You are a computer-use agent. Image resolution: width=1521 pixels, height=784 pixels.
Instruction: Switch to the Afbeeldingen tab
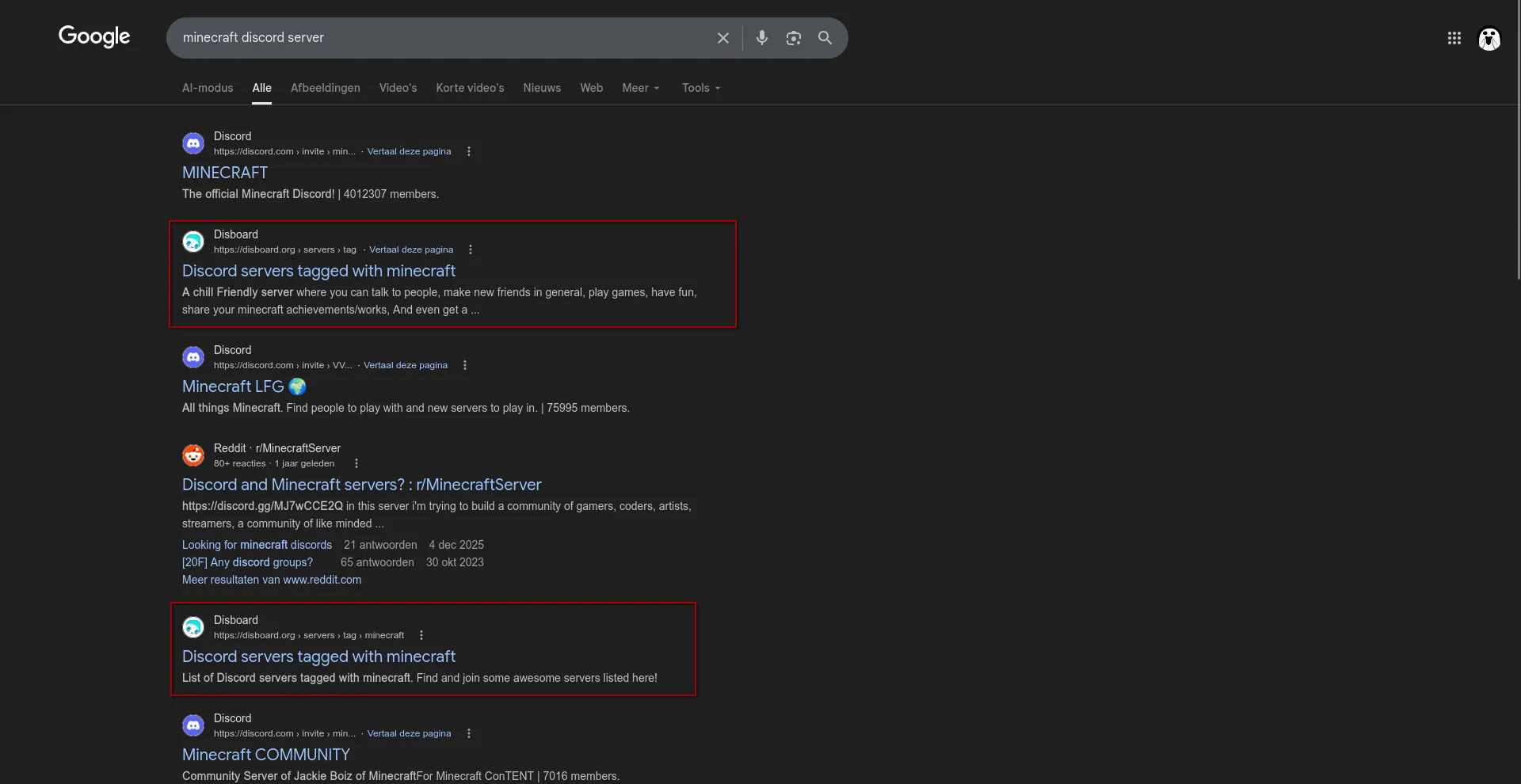tap(325, 88)
